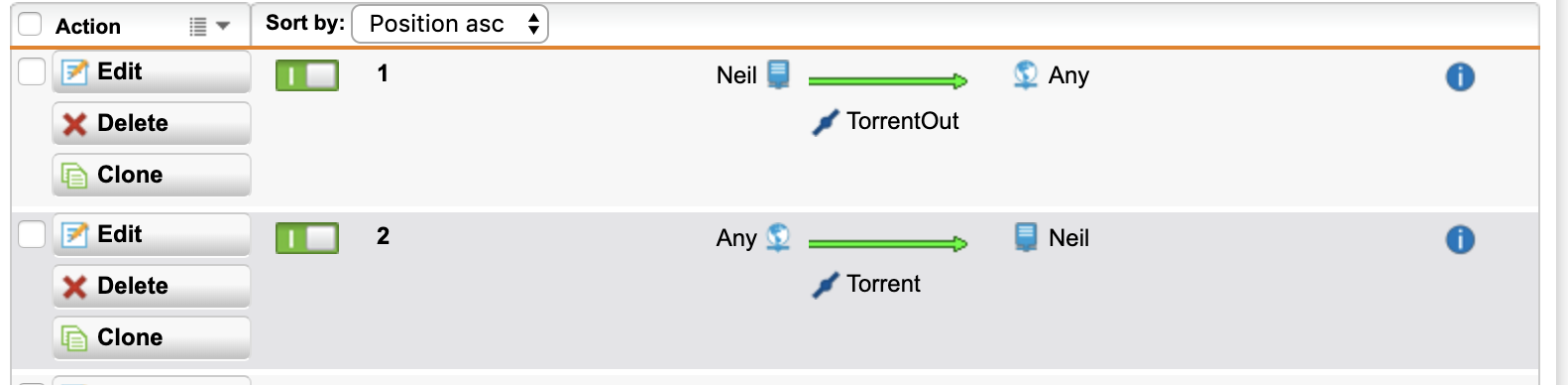This screenshot has height=385, width=1568.
Task: Clone rule 1
Action: (x=152, y=175)
